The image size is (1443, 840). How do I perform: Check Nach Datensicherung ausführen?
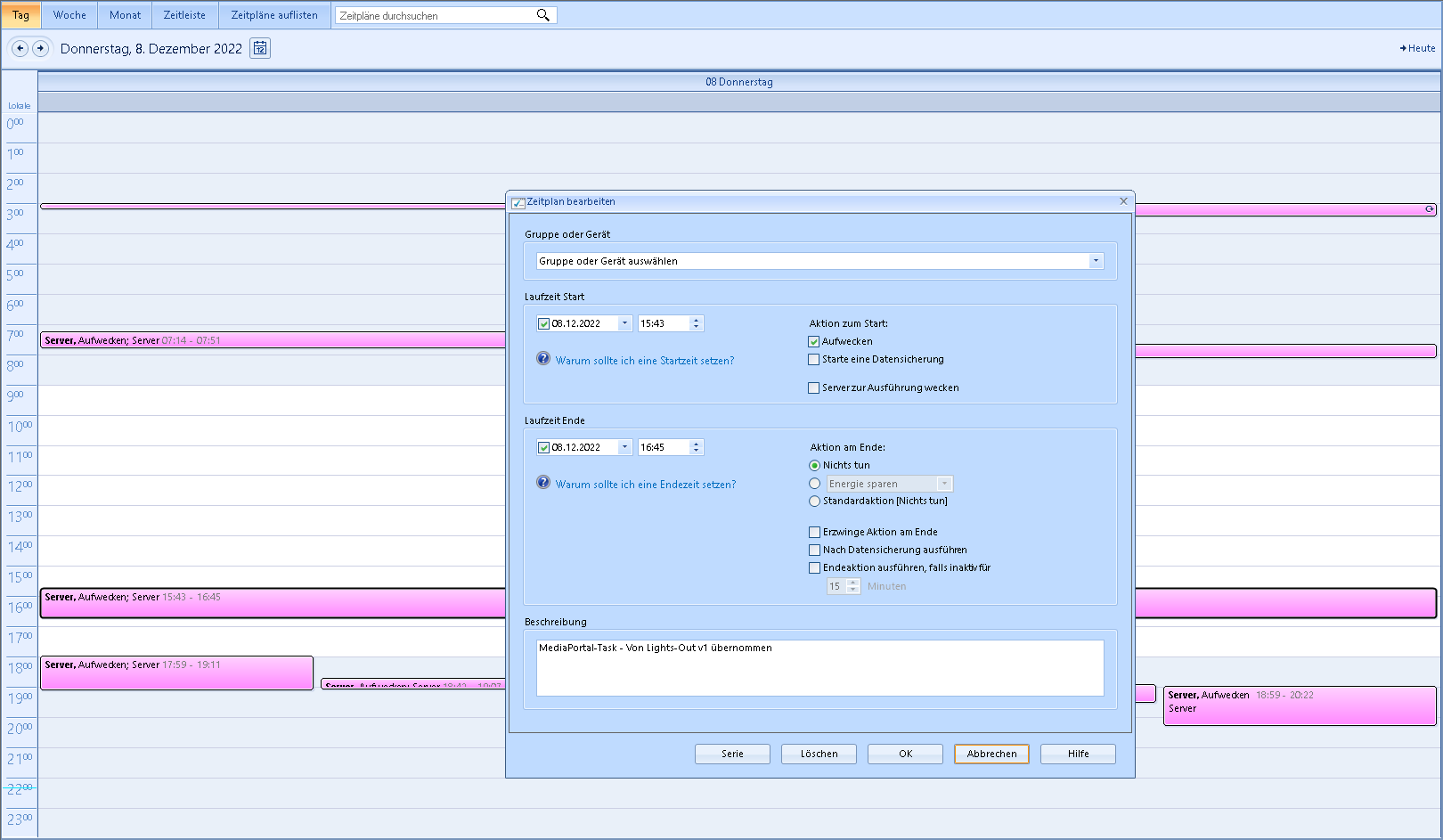pyautogui.click(x=814, y=550)
